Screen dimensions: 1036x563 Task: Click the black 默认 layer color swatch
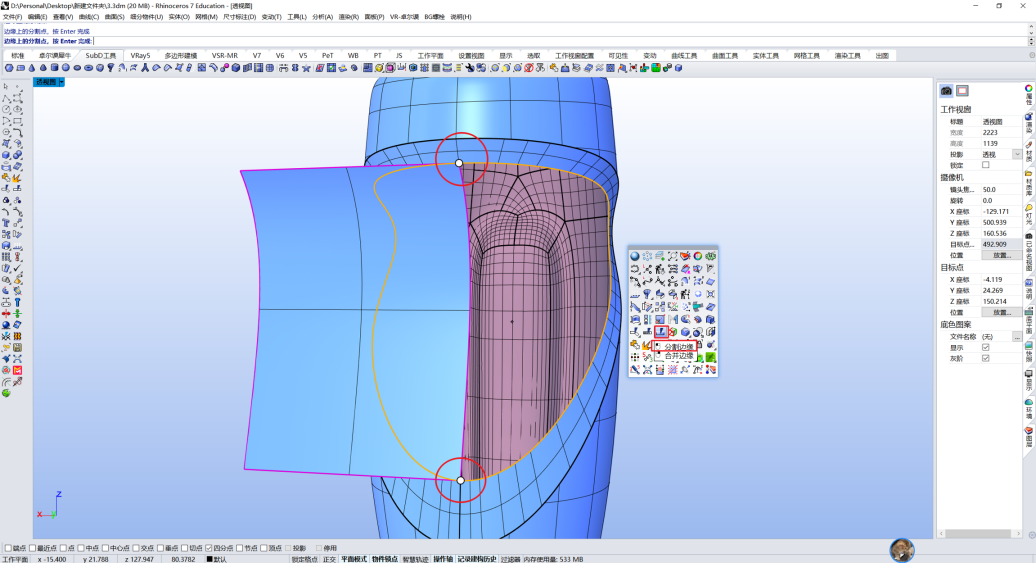click(209, 559)
